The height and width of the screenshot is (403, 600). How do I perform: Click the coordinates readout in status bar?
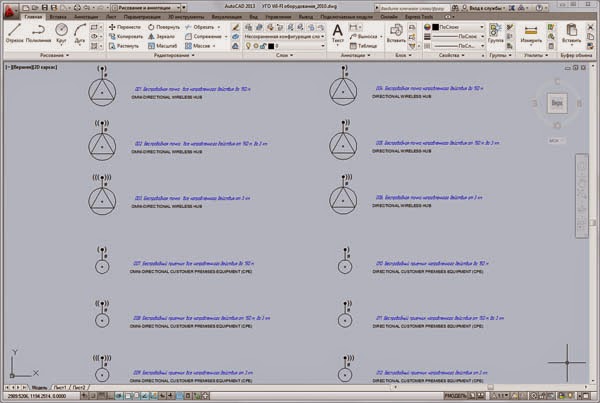pyautogui.click(x=37, y=396)
